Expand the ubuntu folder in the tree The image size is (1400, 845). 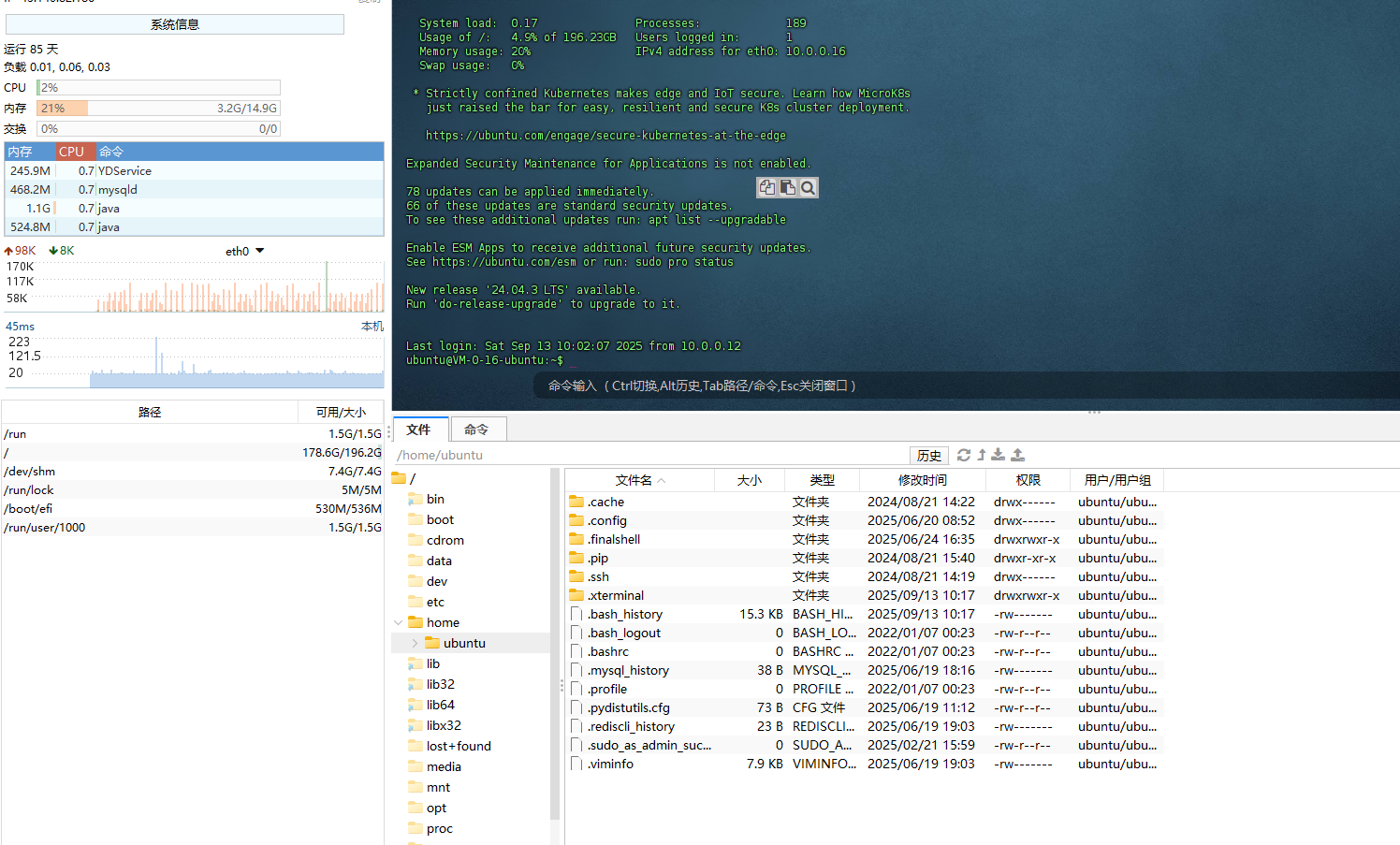pyautogui.click(x=415, y=643)
